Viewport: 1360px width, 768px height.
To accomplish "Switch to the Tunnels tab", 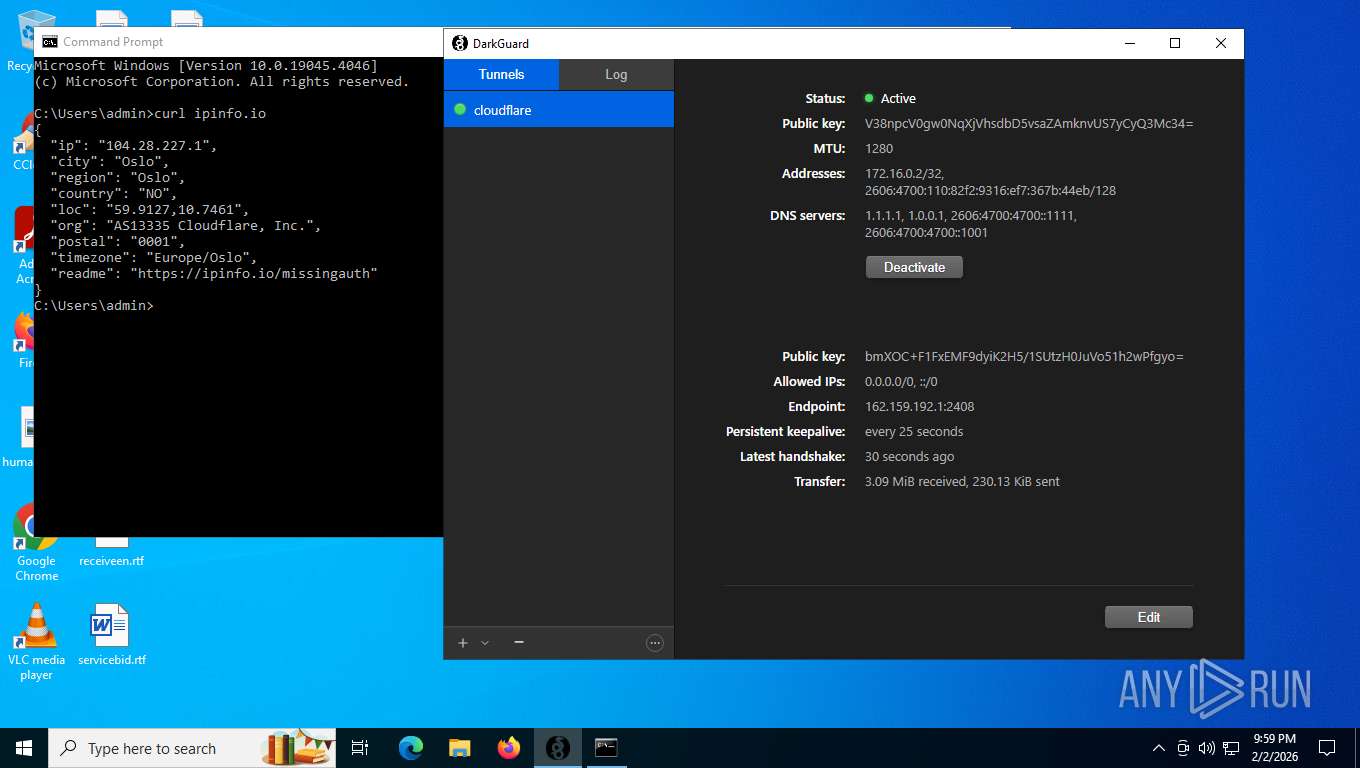I will click(501, 74).
